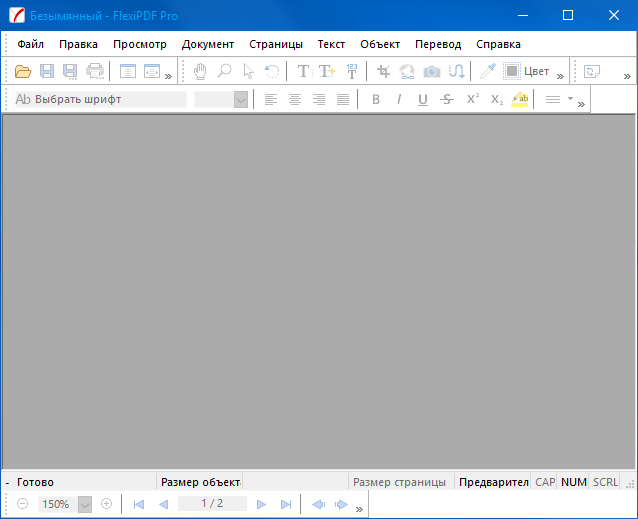This screenshot has height=519, width=638.
Task: Toggle strikethrough formatting
Action: (x=447, y=99)
